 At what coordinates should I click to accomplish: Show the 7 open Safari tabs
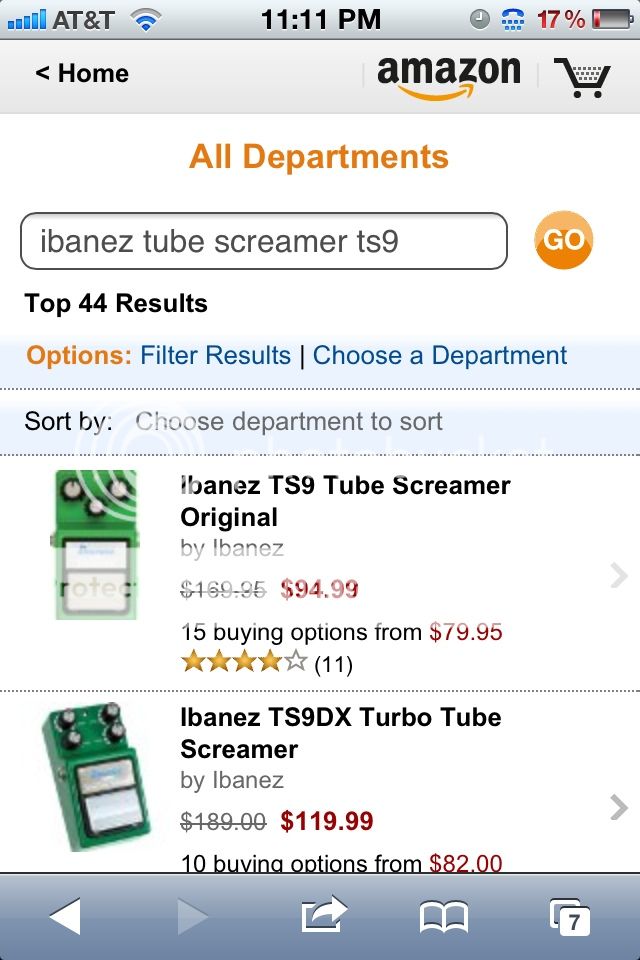(570, 916)
